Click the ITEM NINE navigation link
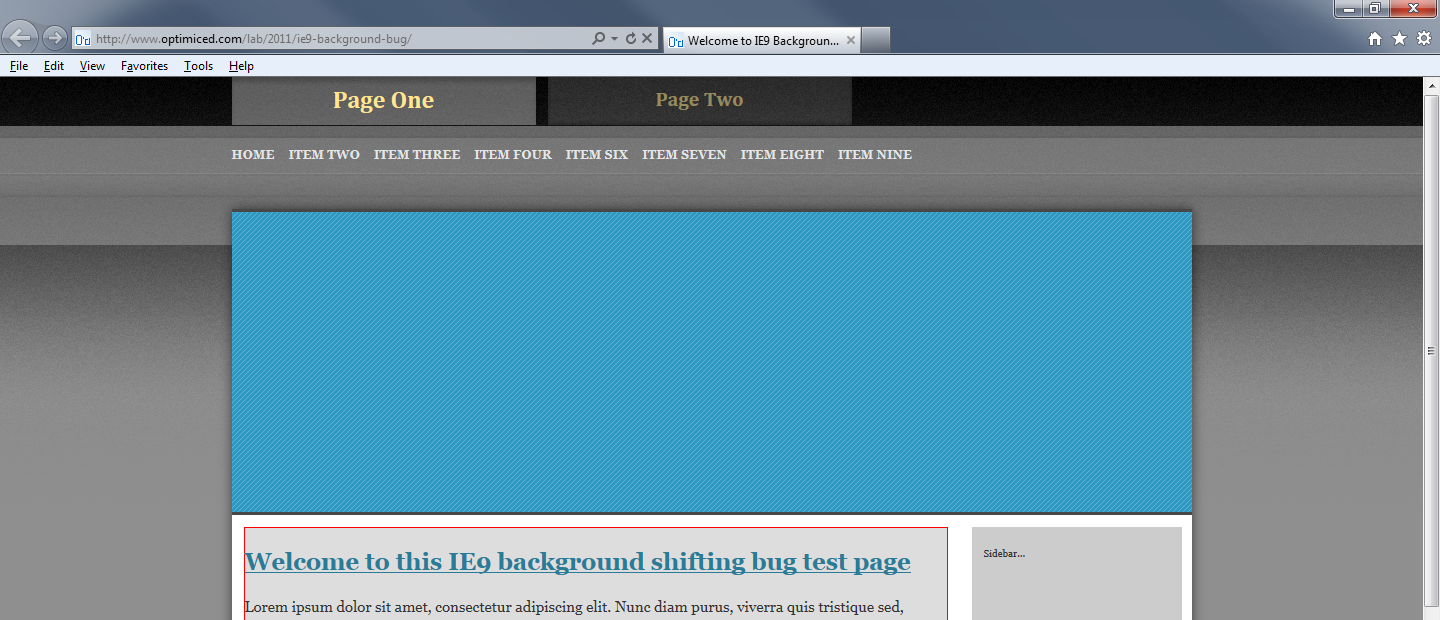This screenshot has width=1440, height=620. 875,155
